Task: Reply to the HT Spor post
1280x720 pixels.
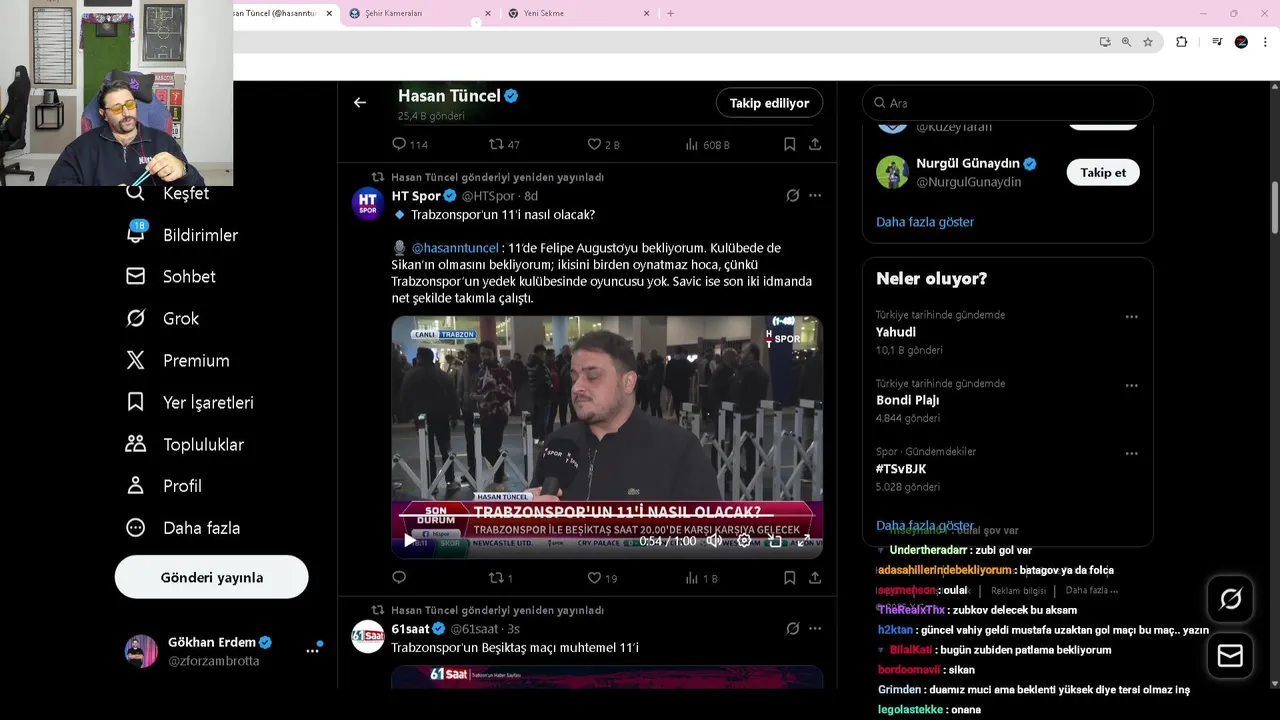Action: click(x=399, y=577)
